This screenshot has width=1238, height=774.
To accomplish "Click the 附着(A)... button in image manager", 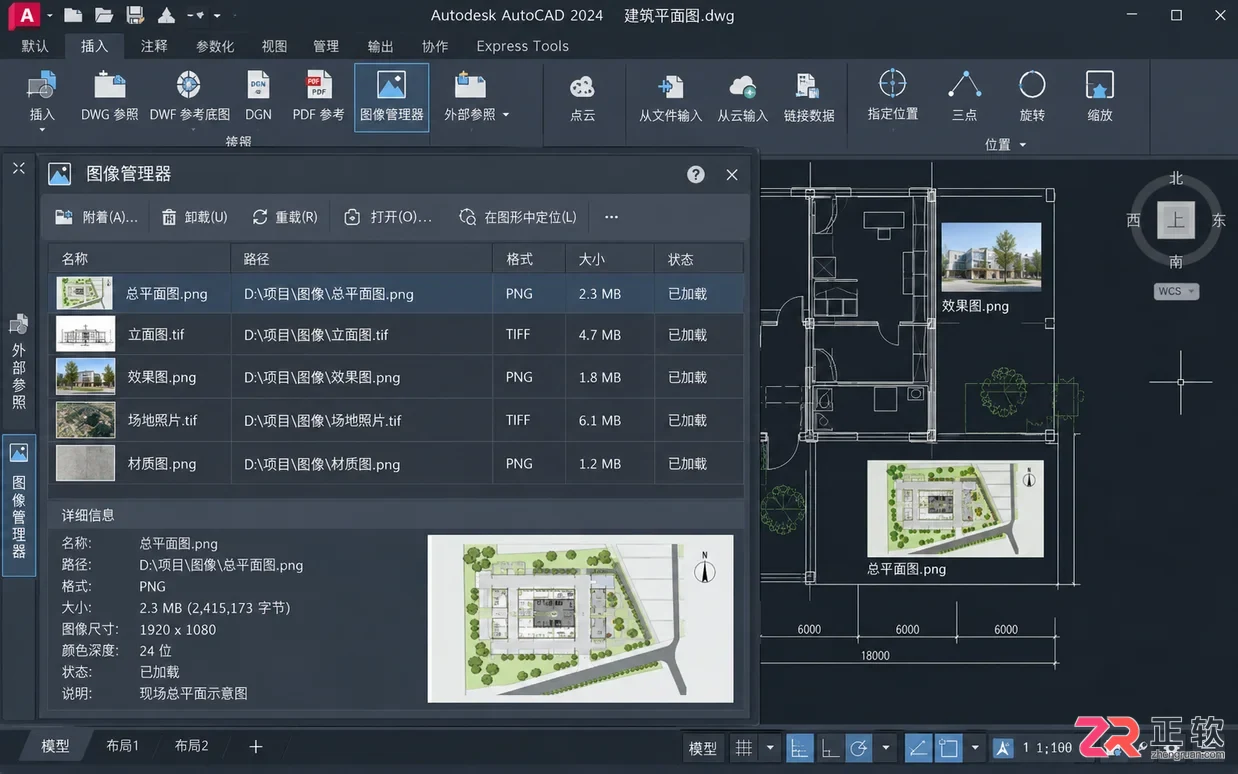I will click(x=96, y=217).
